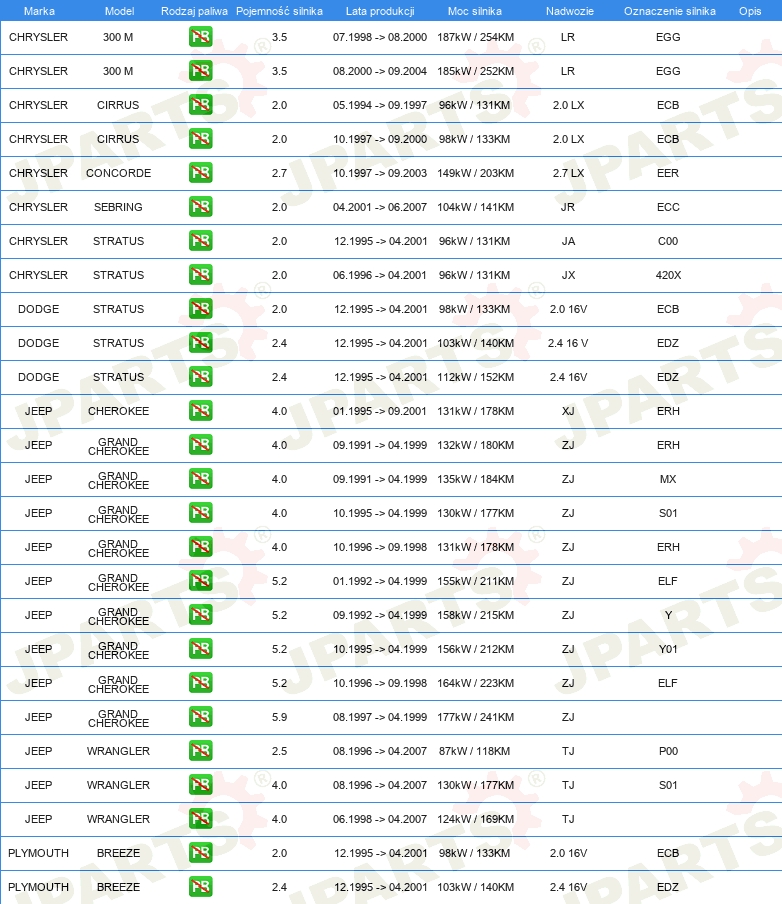Click the 104kW / 141KM power cell

[476, 207]
